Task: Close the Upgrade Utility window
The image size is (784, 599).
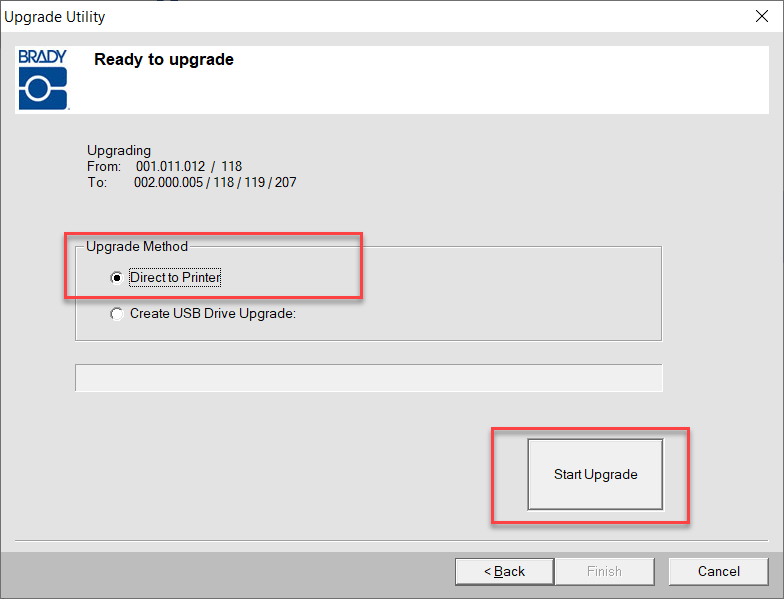Action: 761,16
